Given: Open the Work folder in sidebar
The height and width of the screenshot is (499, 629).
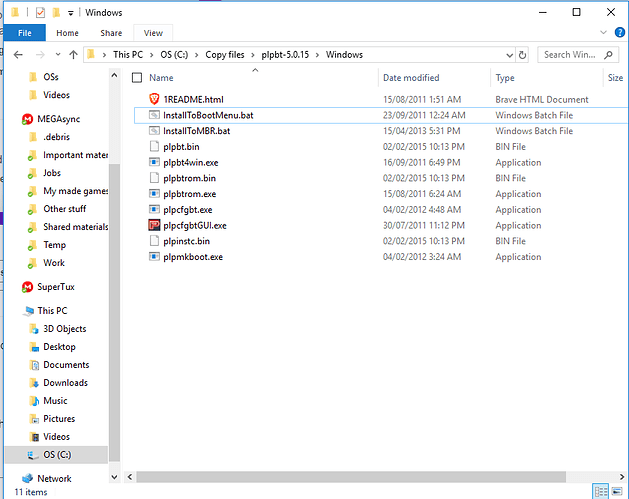Looking at the screenshot, I should [54, 263].
